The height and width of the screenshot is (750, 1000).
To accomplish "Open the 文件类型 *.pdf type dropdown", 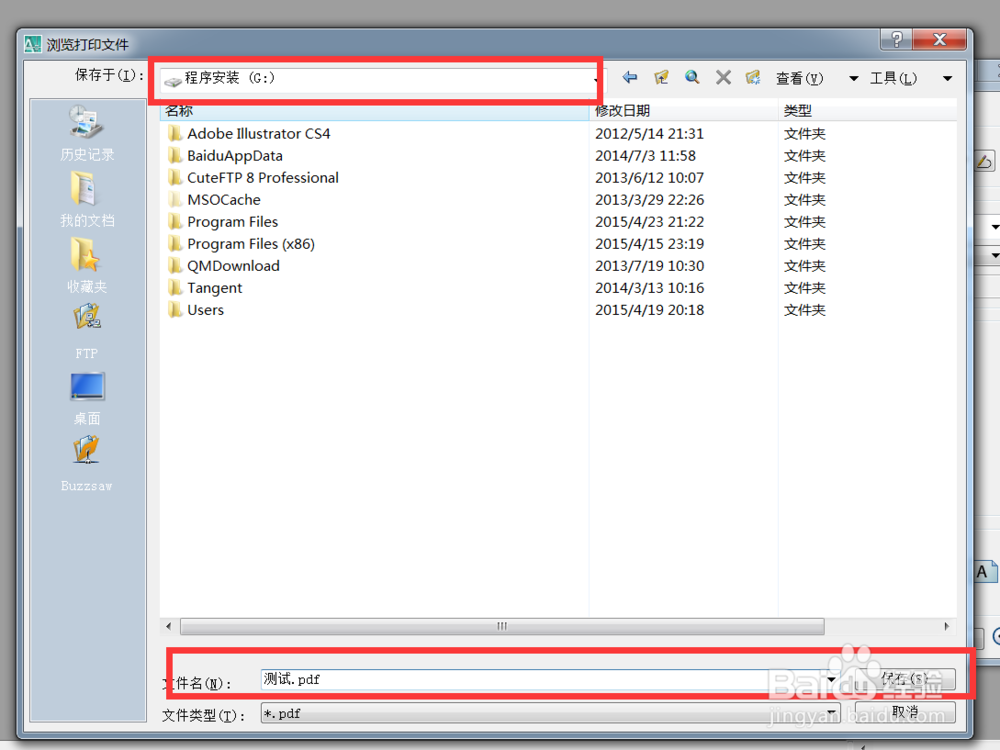I will tap(550, 713).
